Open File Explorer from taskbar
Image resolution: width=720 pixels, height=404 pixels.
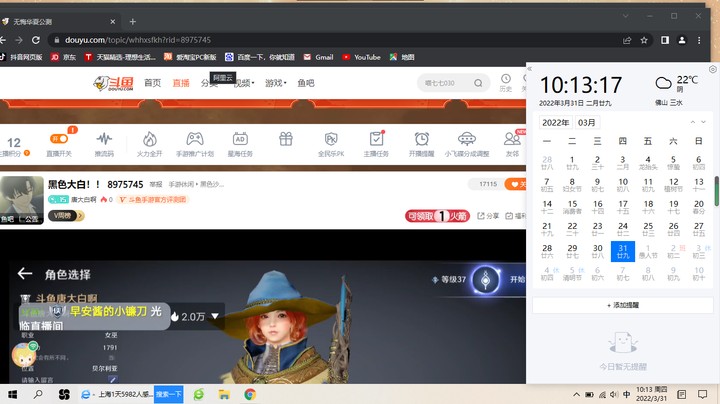click(224, 394)
